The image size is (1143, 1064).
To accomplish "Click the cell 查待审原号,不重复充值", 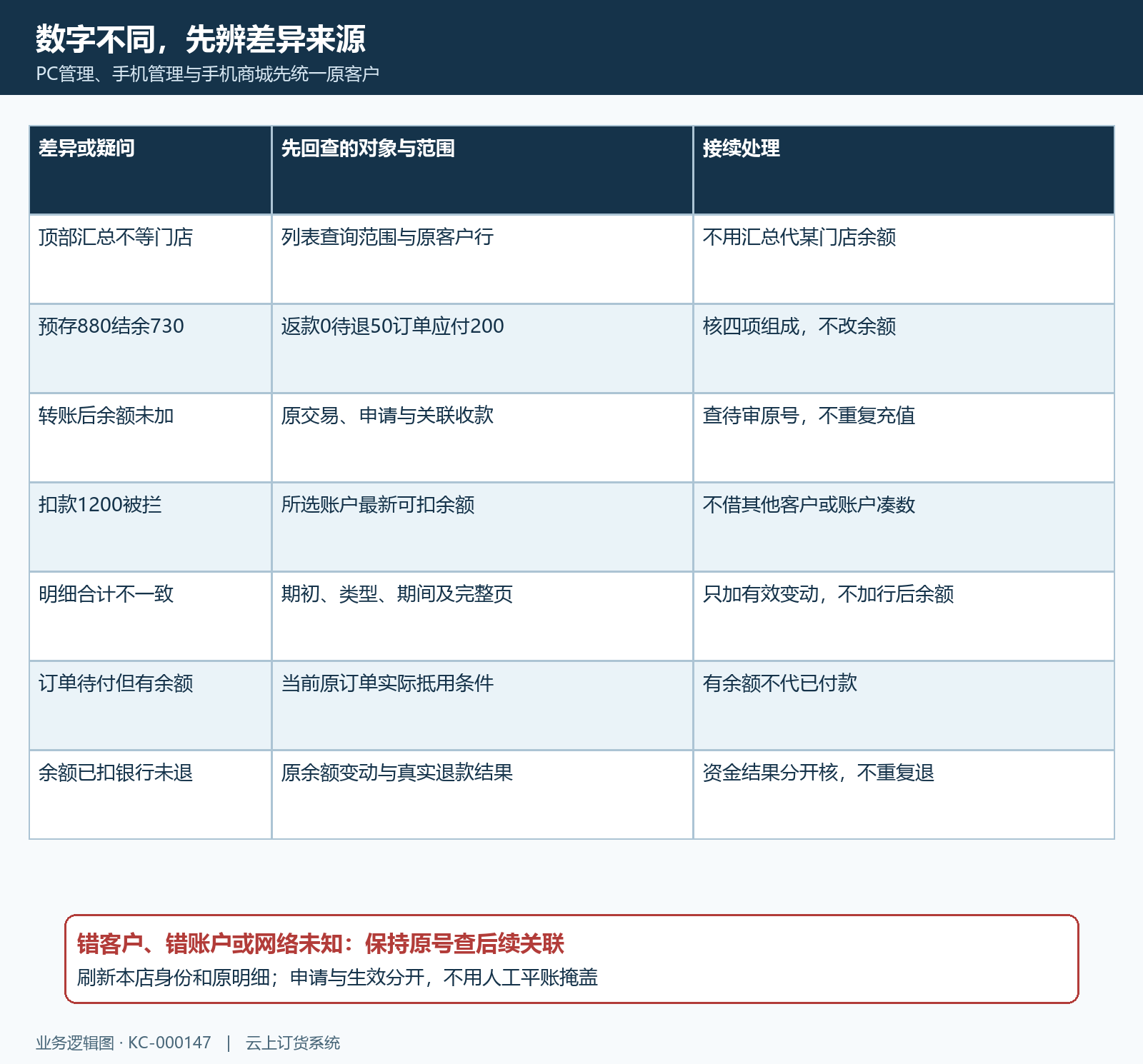I will pos(904,438).
